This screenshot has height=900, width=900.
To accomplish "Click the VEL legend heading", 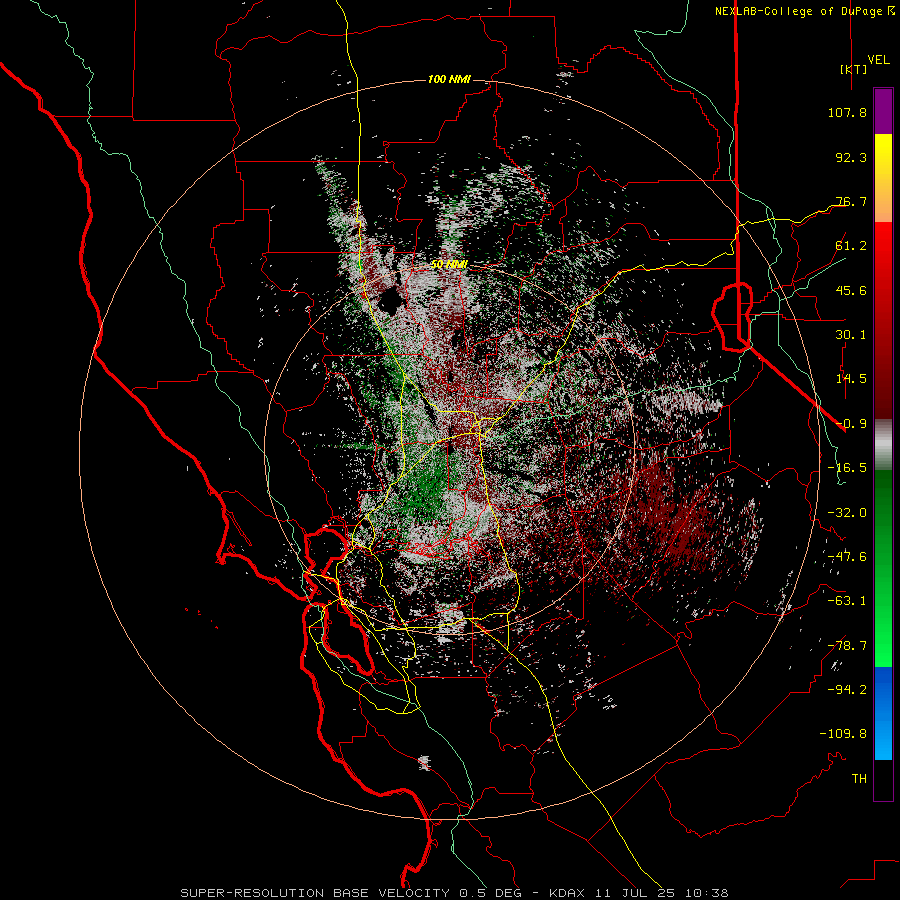I will (x=878, y=60).
